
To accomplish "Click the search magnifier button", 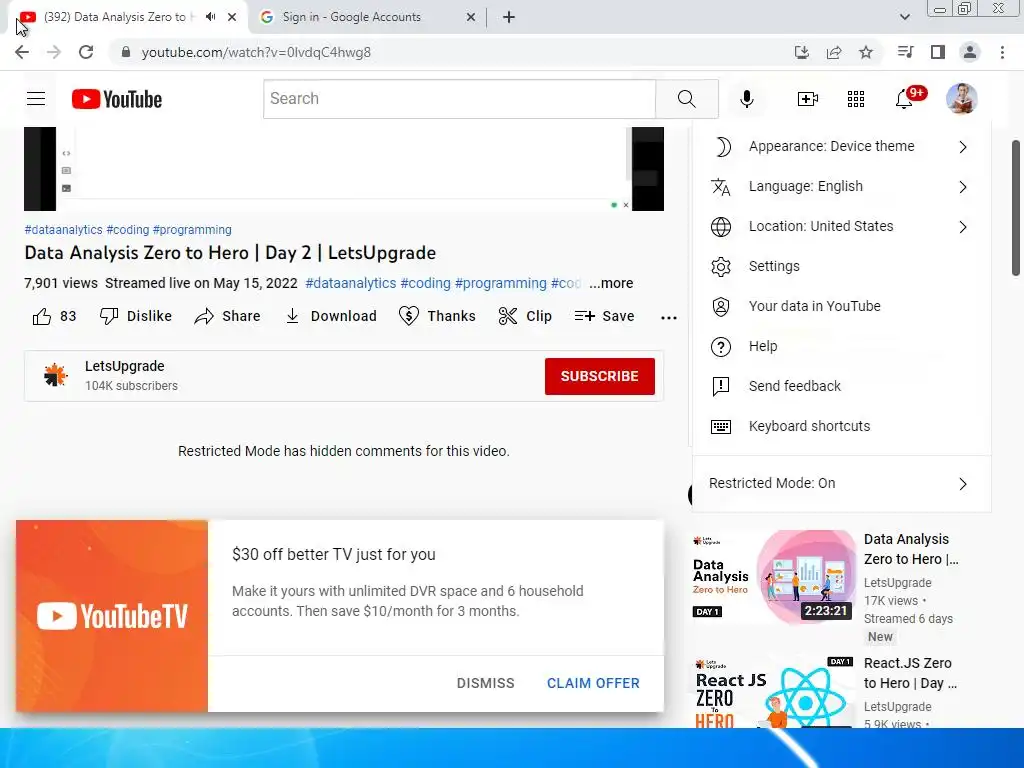I will tap(686, 99).
